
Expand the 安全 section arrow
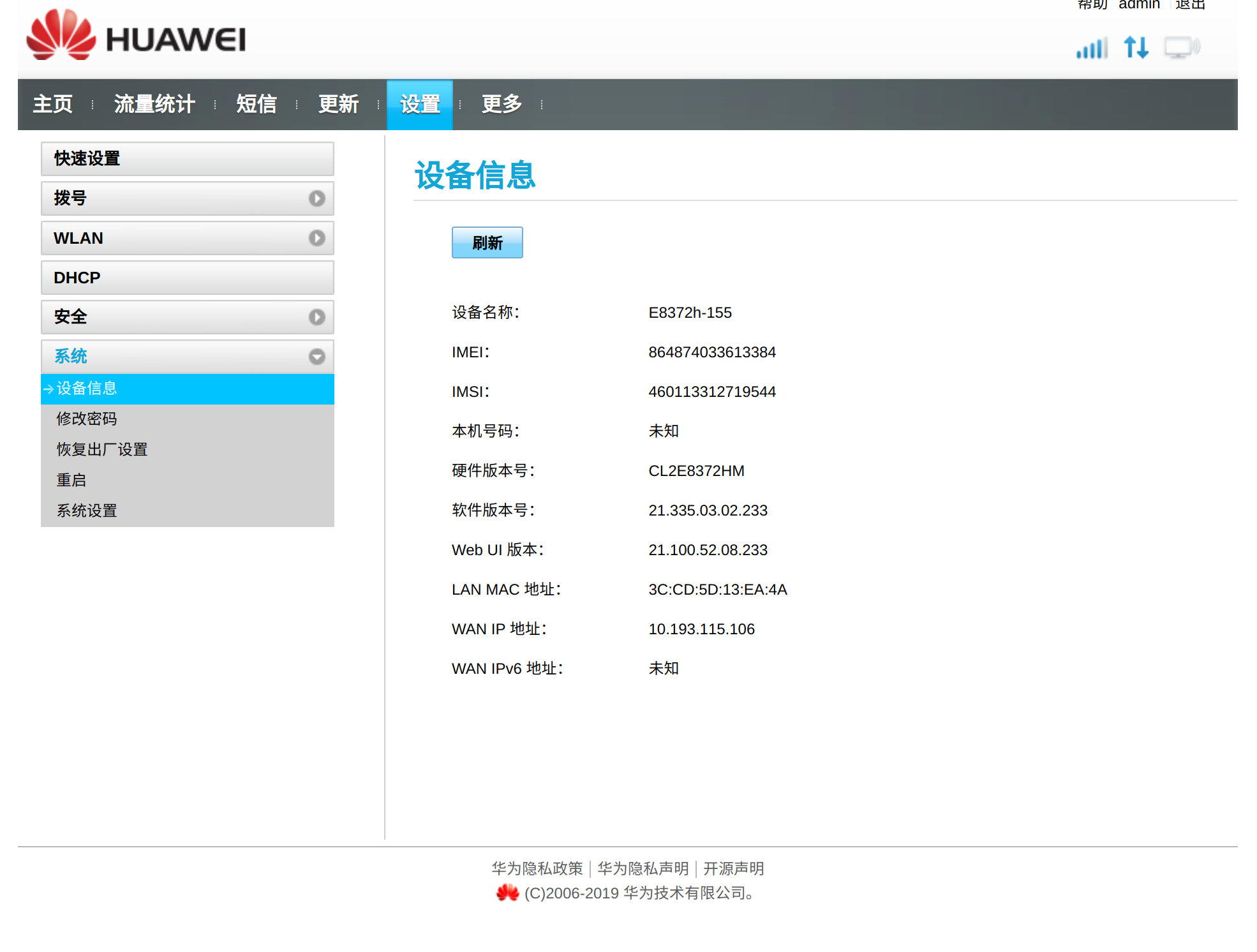(316, 317)
